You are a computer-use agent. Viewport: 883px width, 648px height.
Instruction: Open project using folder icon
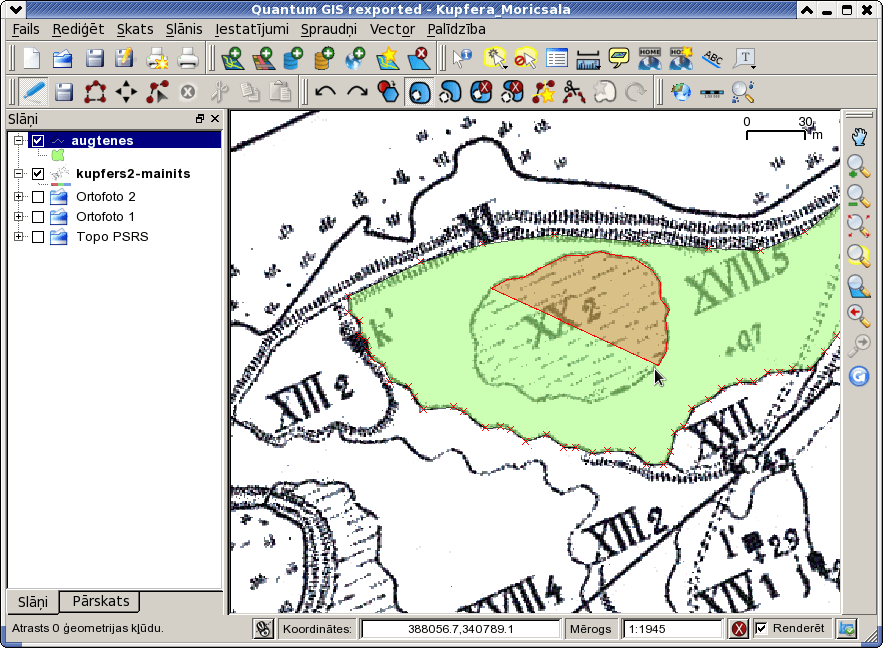click(63, 58)
